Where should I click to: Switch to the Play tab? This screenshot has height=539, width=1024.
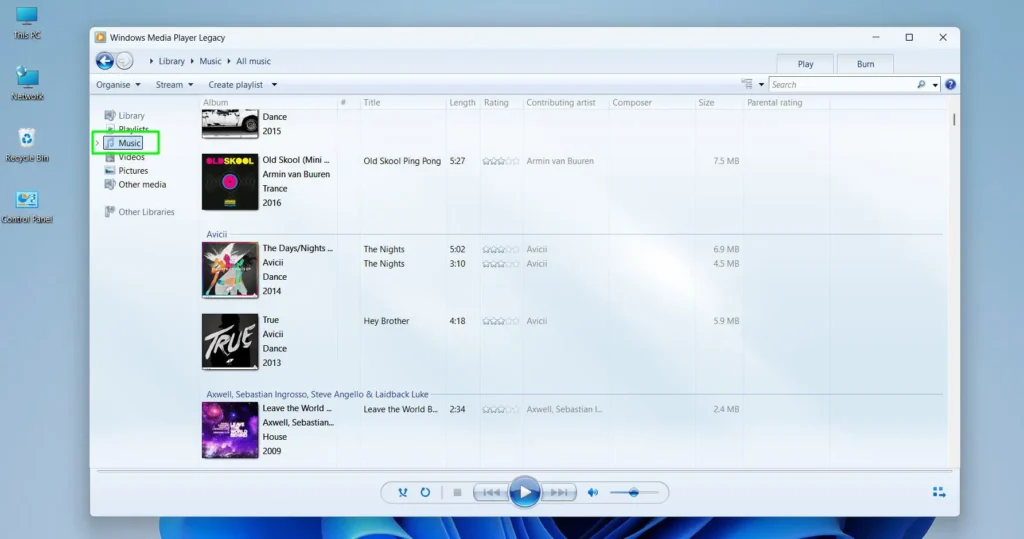[x=805, y=64]
